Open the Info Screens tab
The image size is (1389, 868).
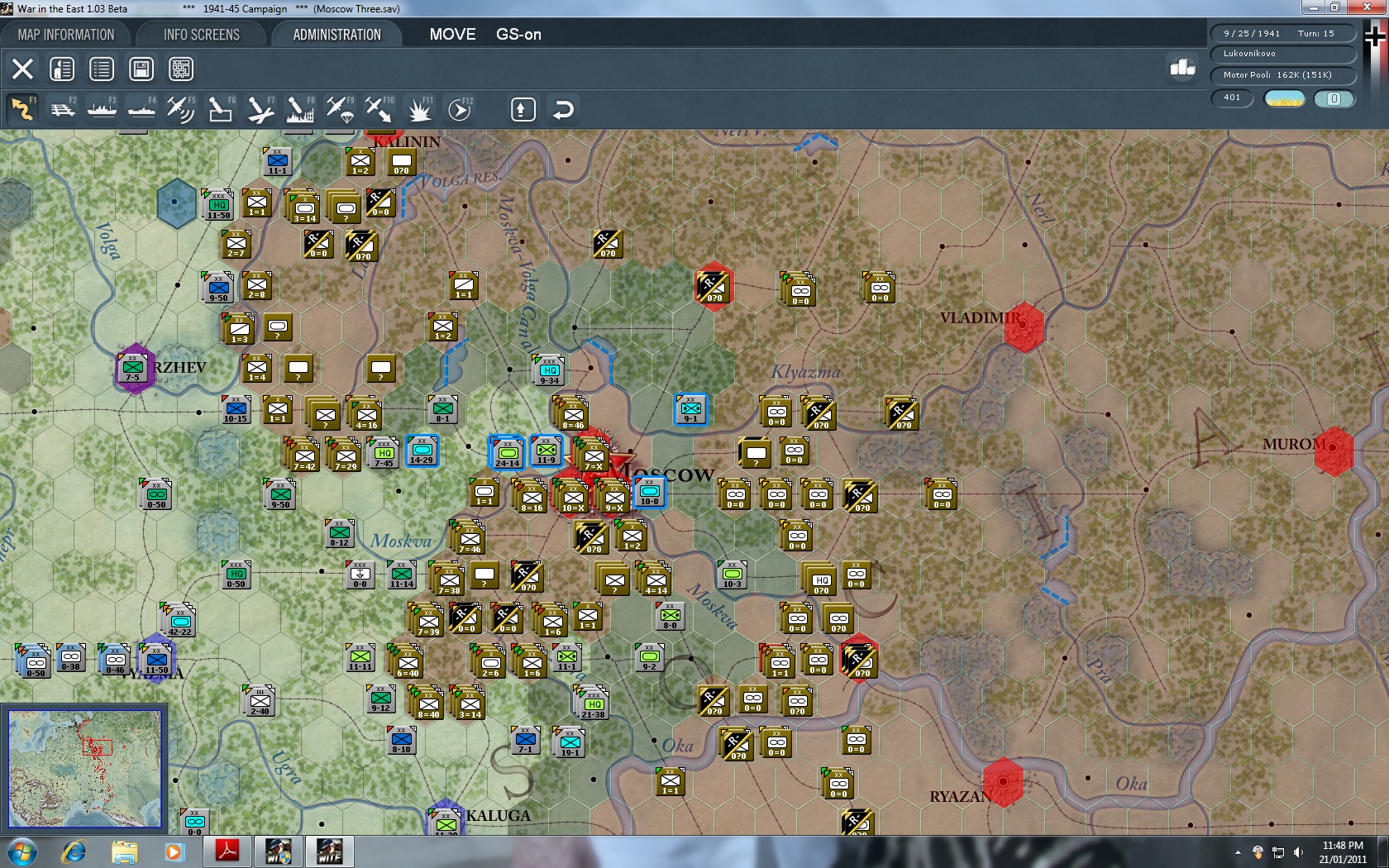(x=202, y=35)
